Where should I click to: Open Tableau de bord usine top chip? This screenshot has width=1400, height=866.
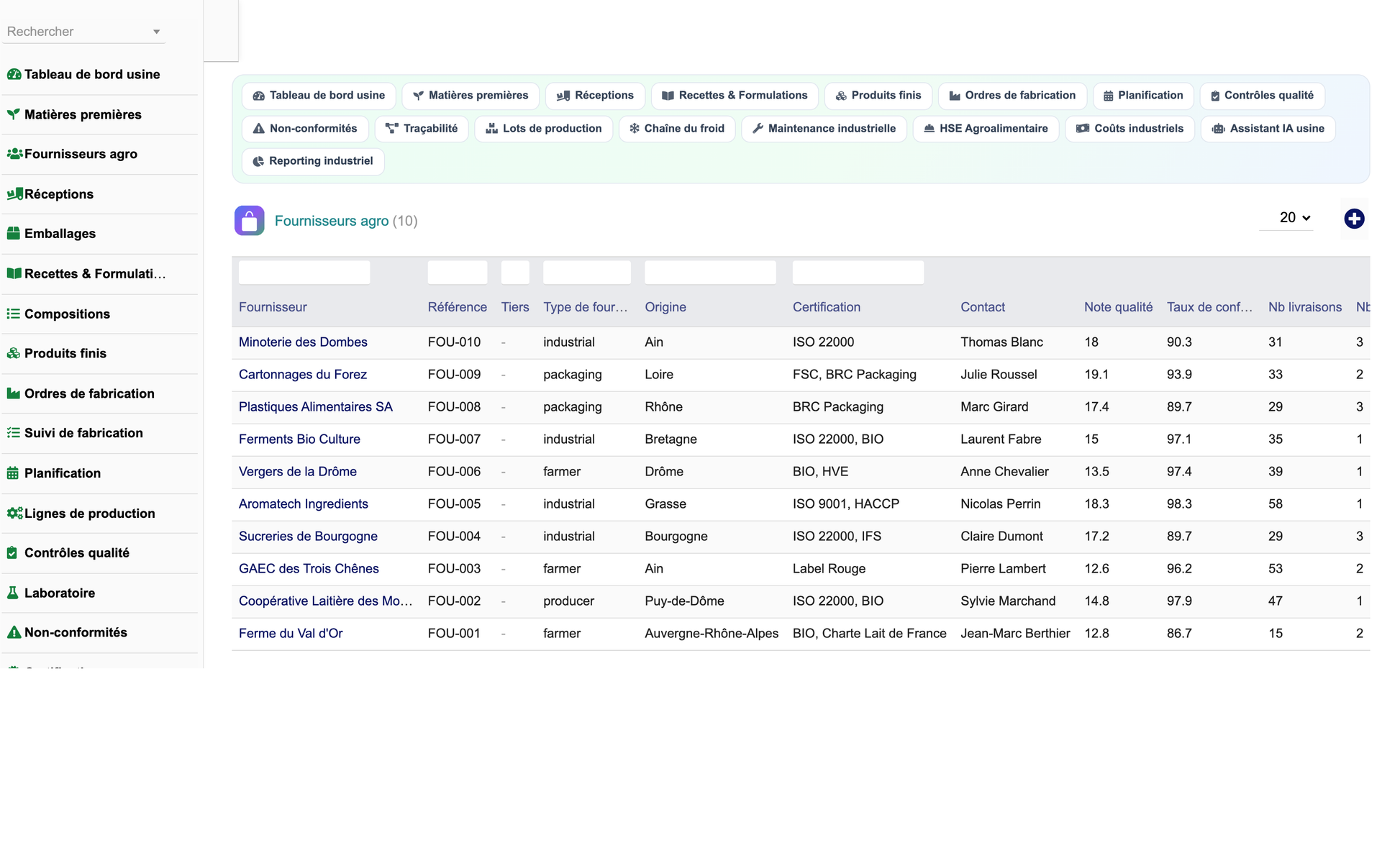click(319, 96)
